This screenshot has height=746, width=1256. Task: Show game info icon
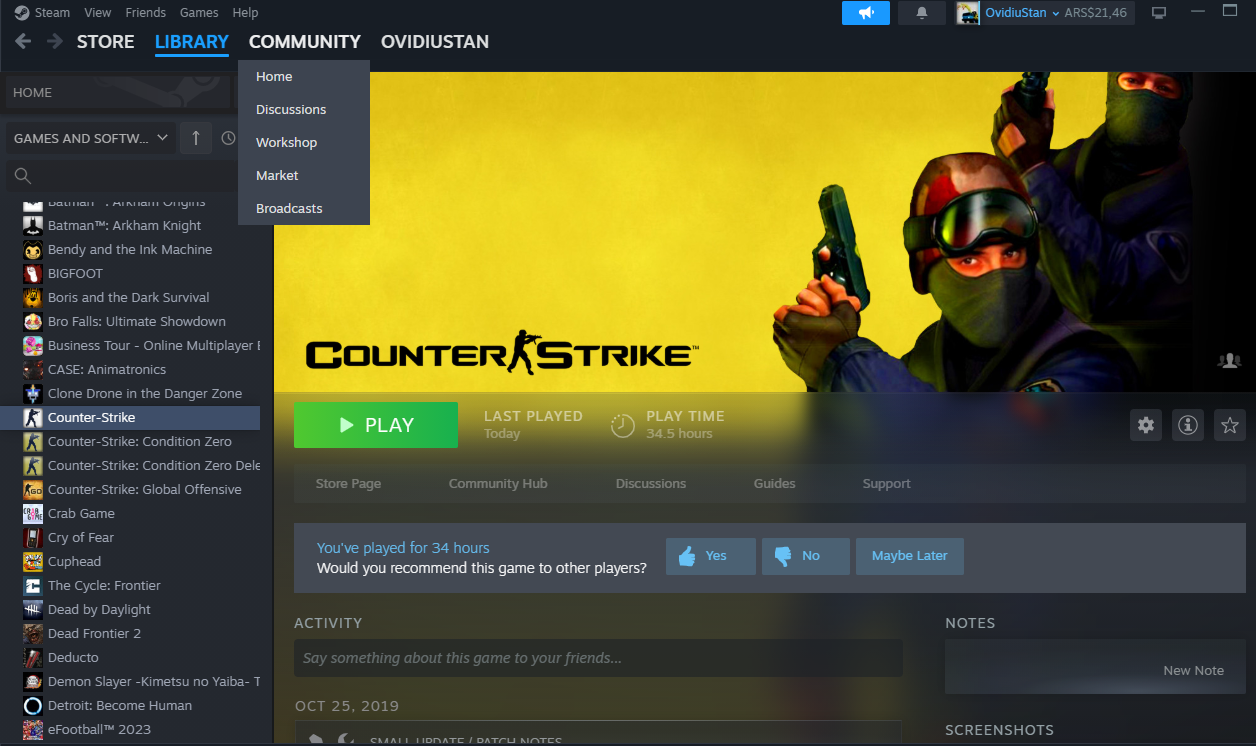[1188, 425]
